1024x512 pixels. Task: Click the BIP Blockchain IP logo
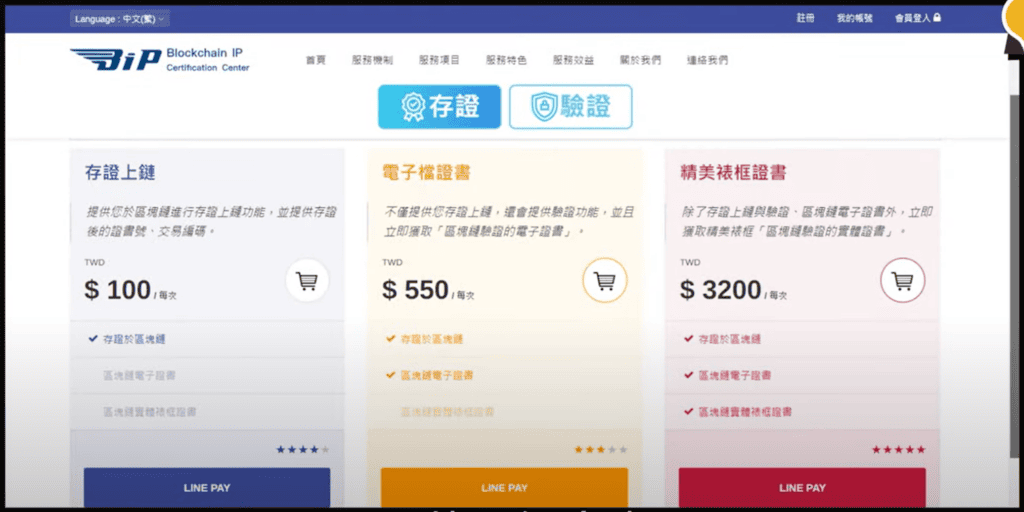tap(160, 60)
